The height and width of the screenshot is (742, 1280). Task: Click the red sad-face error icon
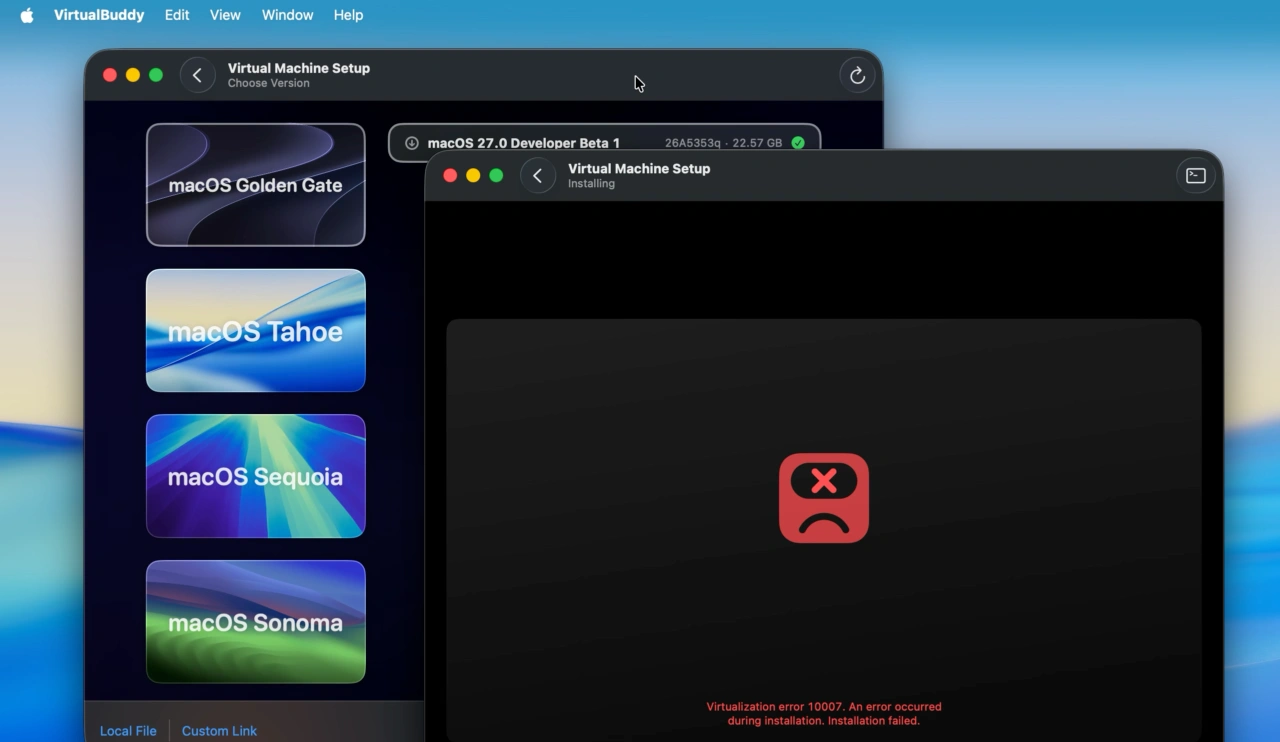[824, 498]
